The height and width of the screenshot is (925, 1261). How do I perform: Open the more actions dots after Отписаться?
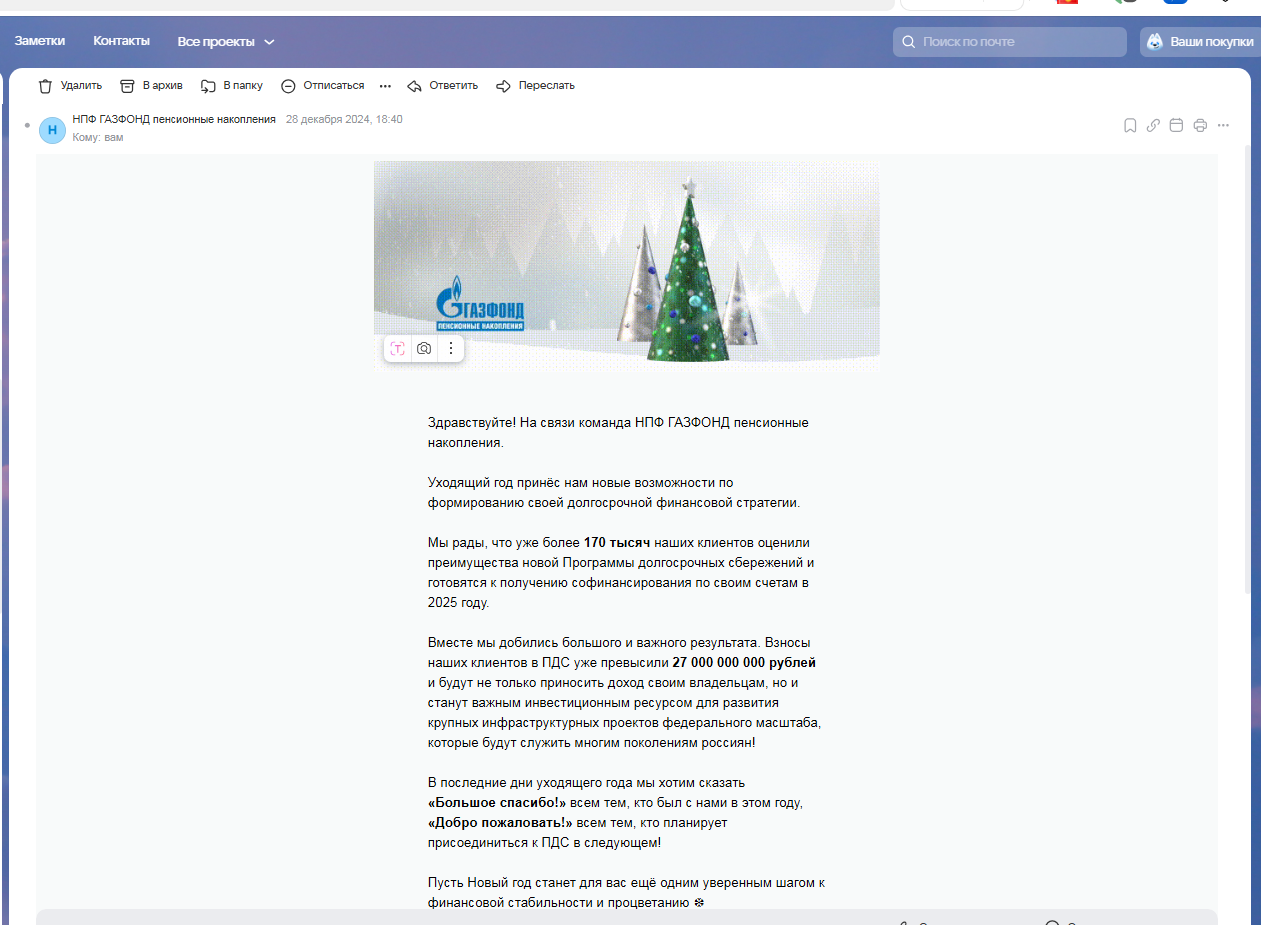click(386, 86)
